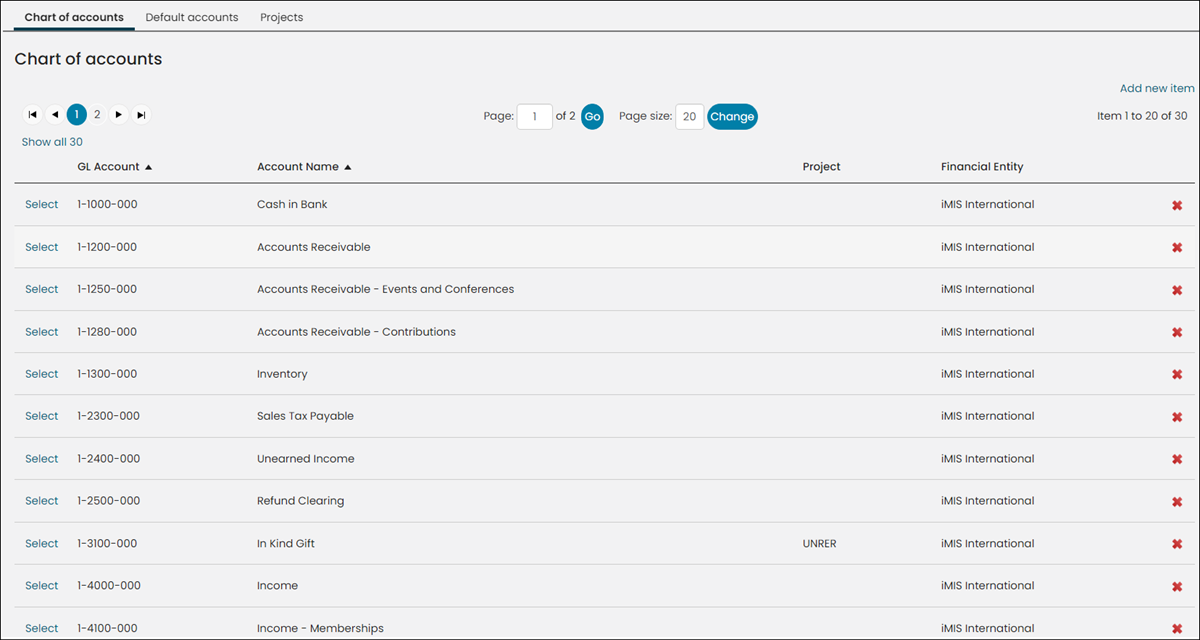Delete the In Kind Gift row
The image size is (1200, 640).
click(x=1177, y=545)
